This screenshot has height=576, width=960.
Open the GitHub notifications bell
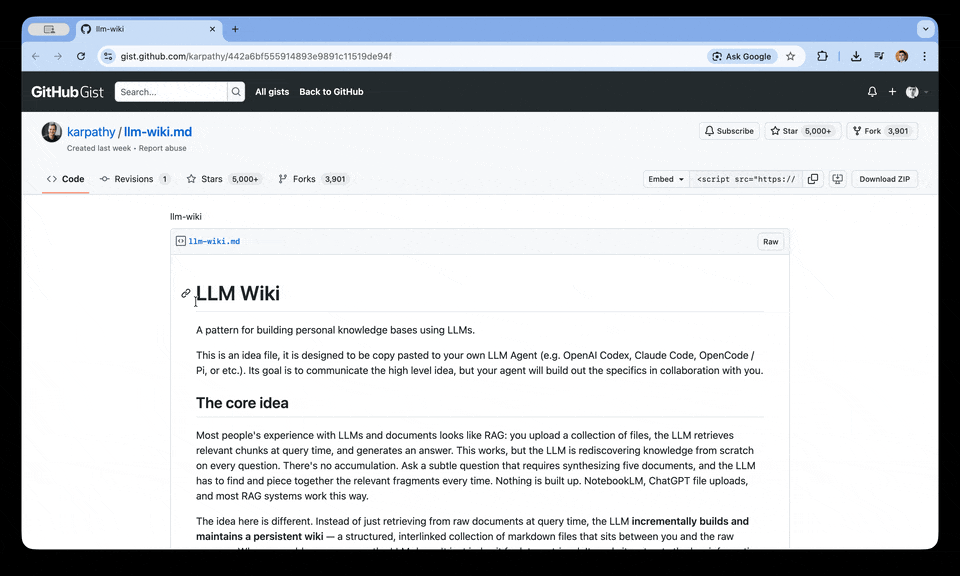872,92
